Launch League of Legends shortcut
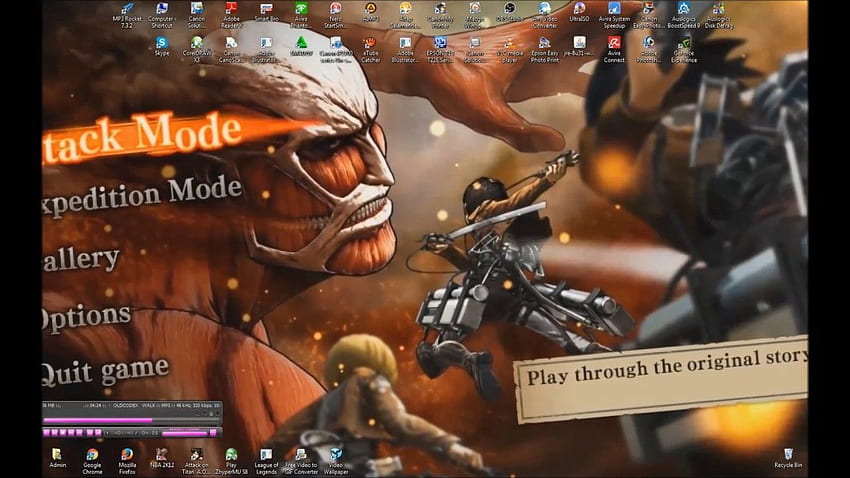The width and height of the screenshot is (850, 478). [x=266, y=461]
